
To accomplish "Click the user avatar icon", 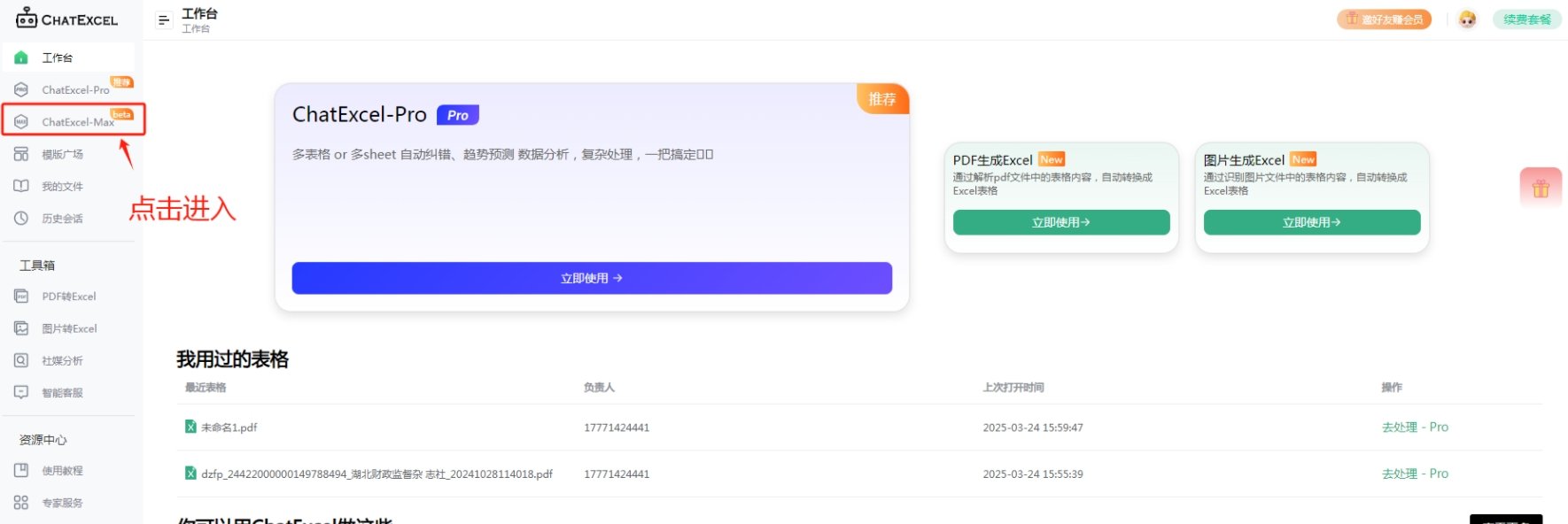I will tap(1467, 19).
